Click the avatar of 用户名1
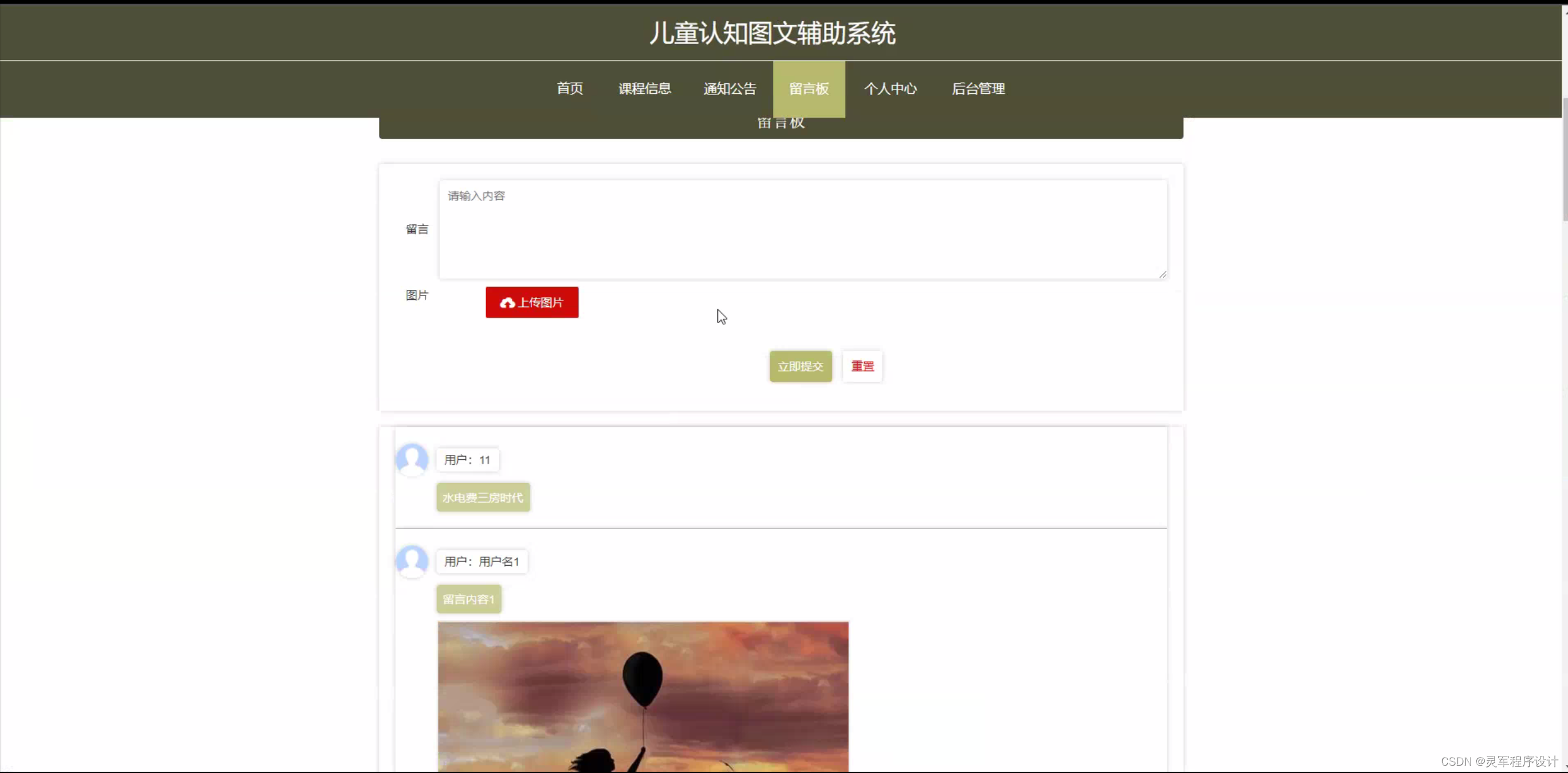1568x773 pixels. point(412,561)
